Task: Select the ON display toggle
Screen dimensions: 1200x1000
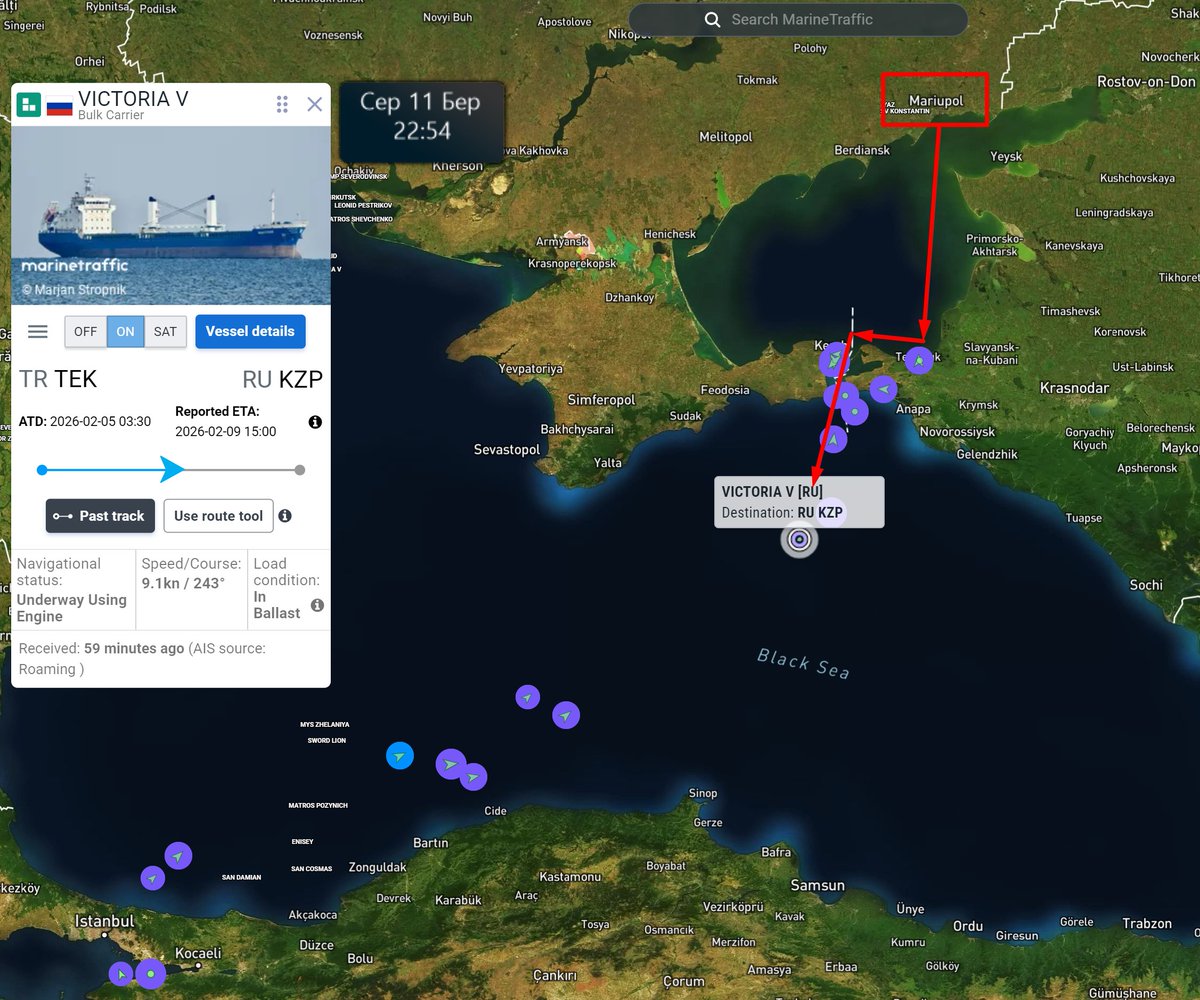Action: point(125,332)
